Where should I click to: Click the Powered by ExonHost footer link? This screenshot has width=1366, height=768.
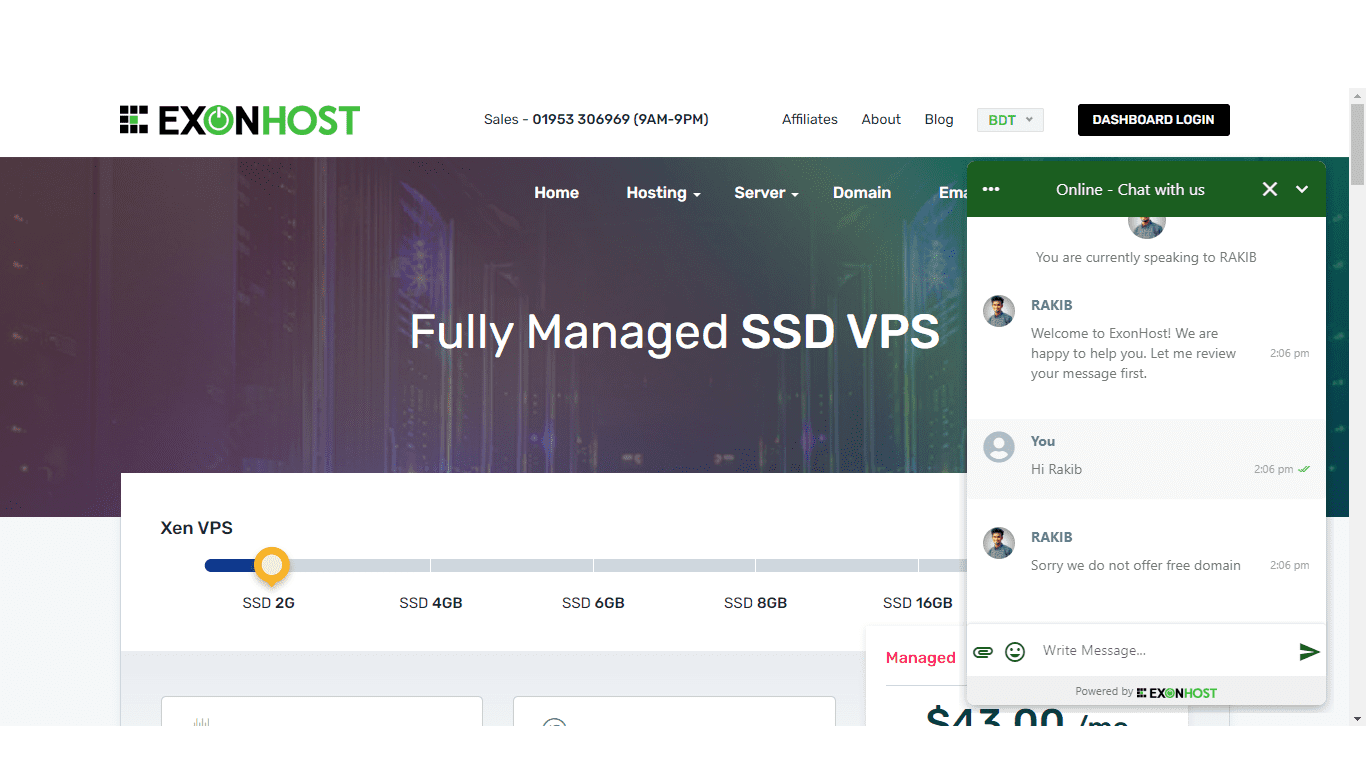pyautogui.click(x=1146, y=692)
